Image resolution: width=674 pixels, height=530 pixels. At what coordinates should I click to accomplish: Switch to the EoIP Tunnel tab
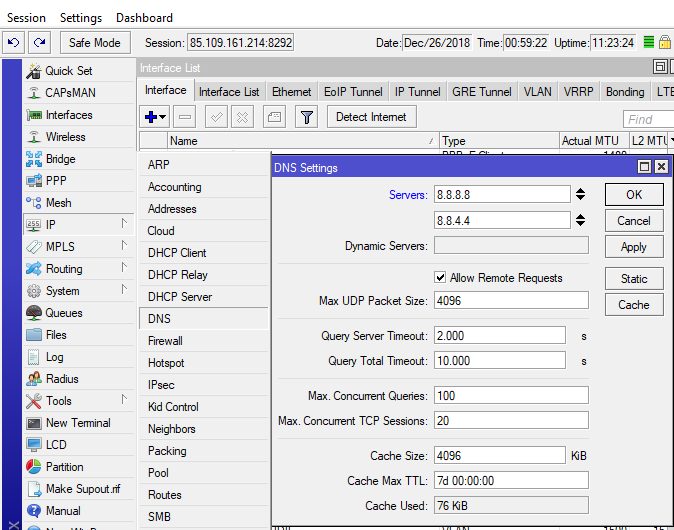[x=353, y=92]
